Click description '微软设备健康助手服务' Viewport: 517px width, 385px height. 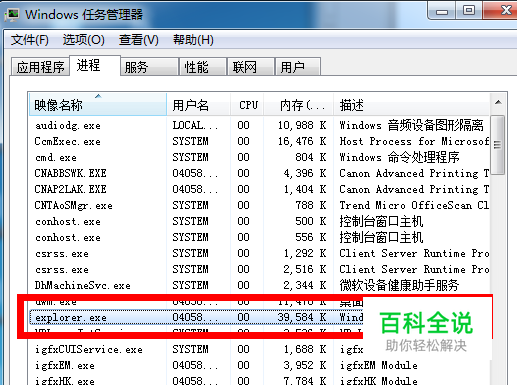coord(399,285)
